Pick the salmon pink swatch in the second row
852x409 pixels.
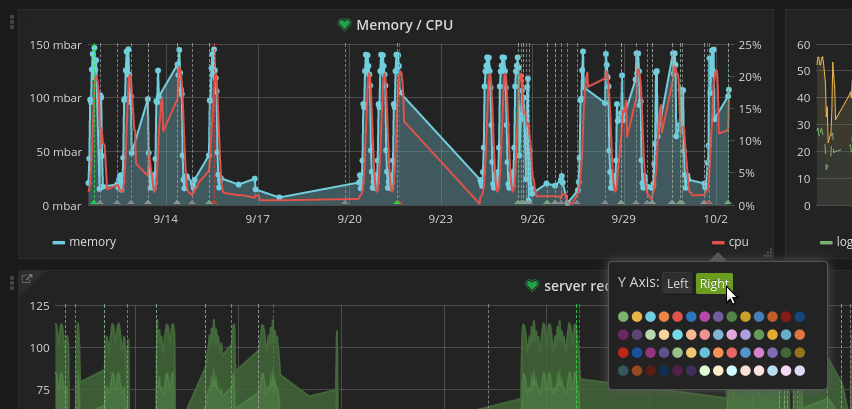click(x=705, y=335)
